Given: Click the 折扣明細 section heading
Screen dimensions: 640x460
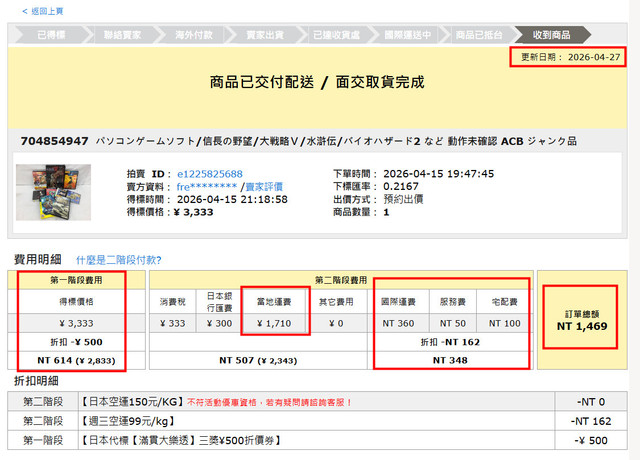Looking at the screenshot, I should point(37,381).
